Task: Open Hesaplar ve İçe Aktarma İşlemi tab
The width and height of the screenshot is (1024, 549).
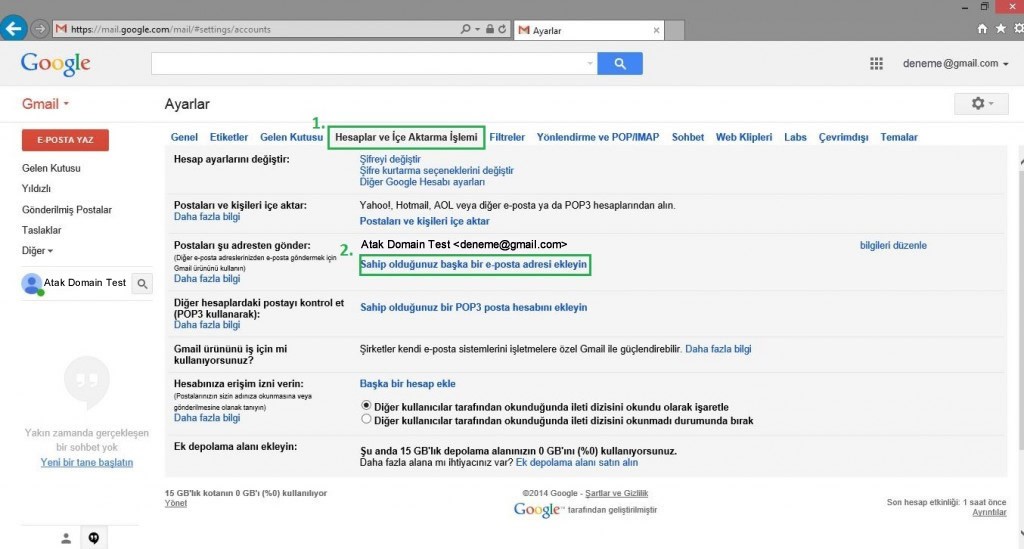Action: [406, 137]
